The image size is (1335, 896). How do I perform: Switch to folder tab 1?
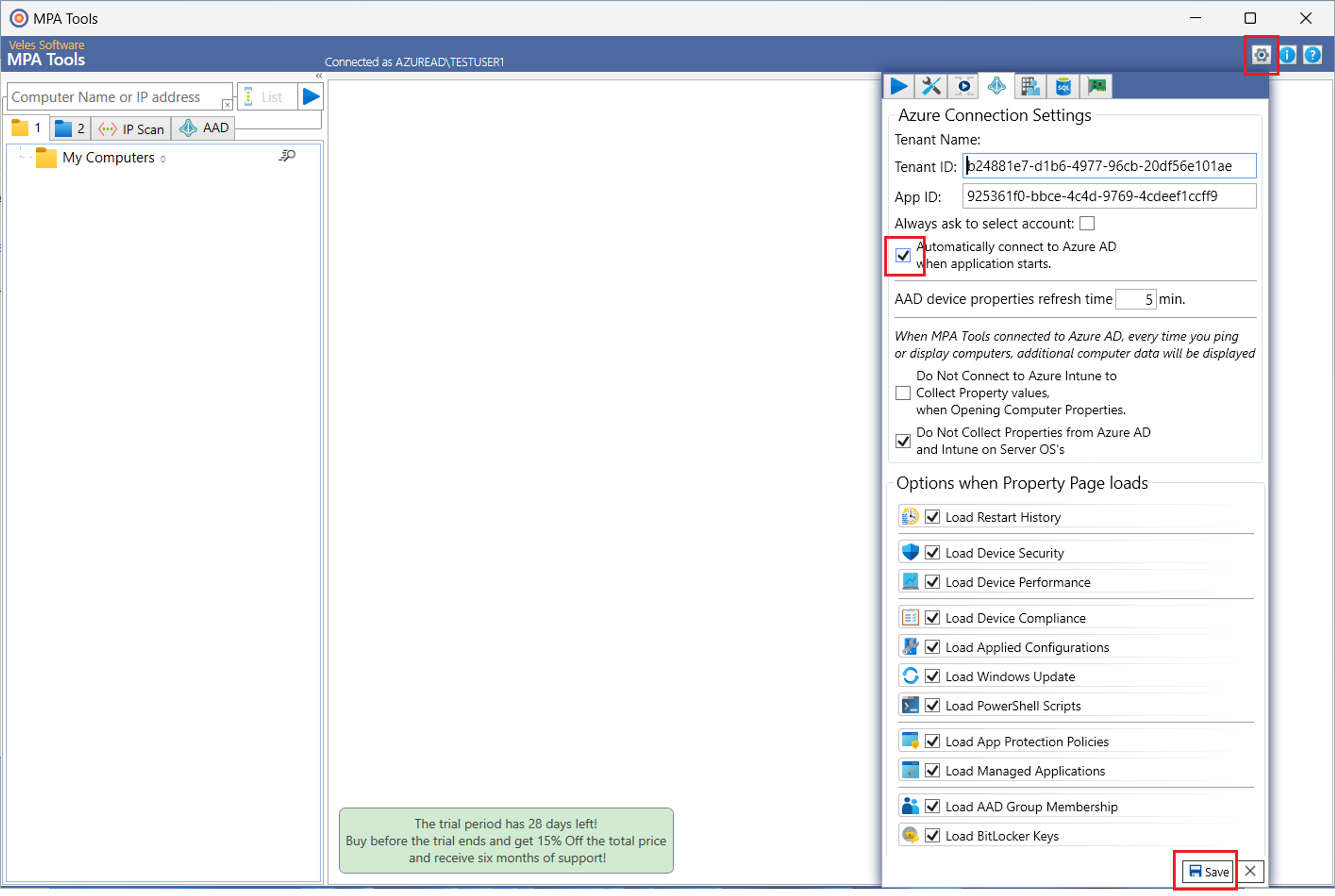27,128
